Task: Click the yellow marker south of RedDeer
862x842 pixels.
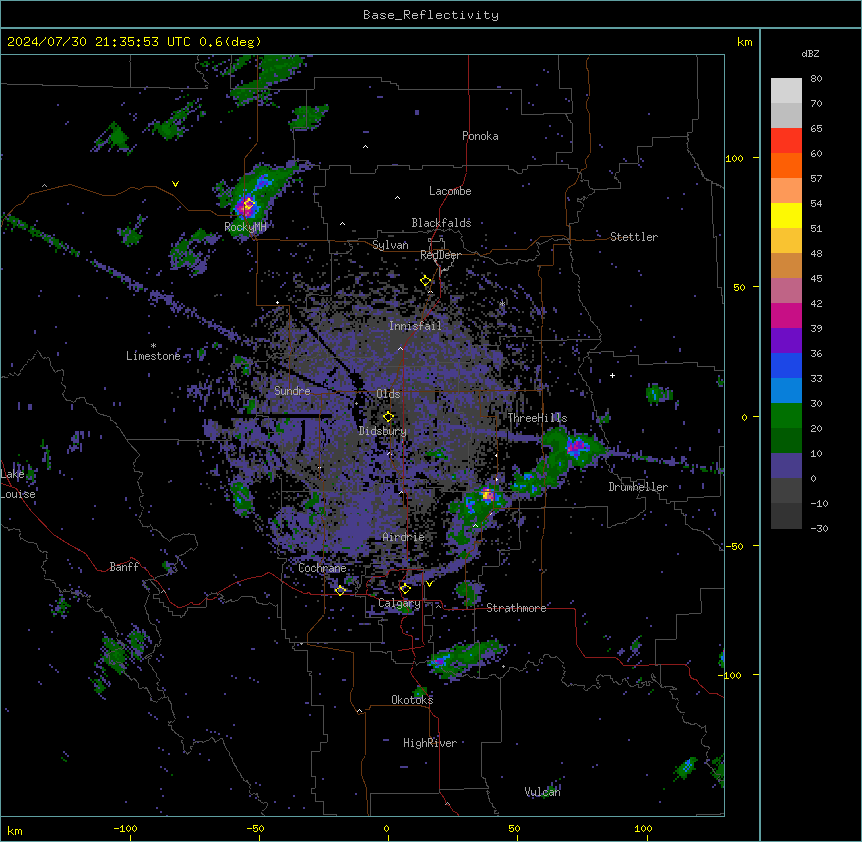Action: 426,281
